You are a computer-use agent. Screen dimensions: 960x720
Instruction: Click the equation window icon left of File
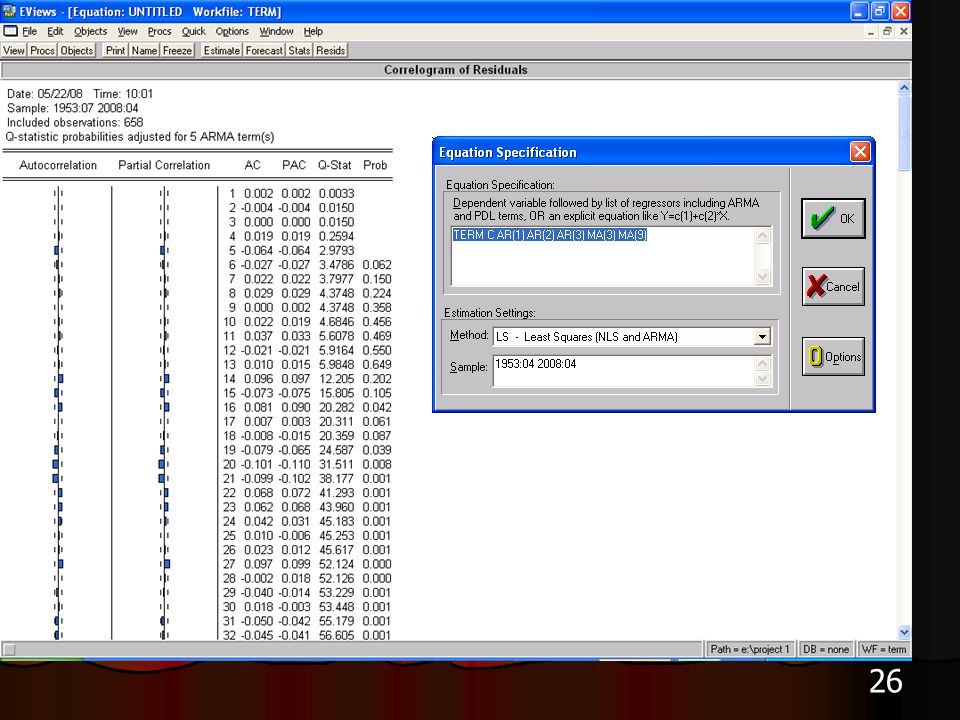(10, 31)
